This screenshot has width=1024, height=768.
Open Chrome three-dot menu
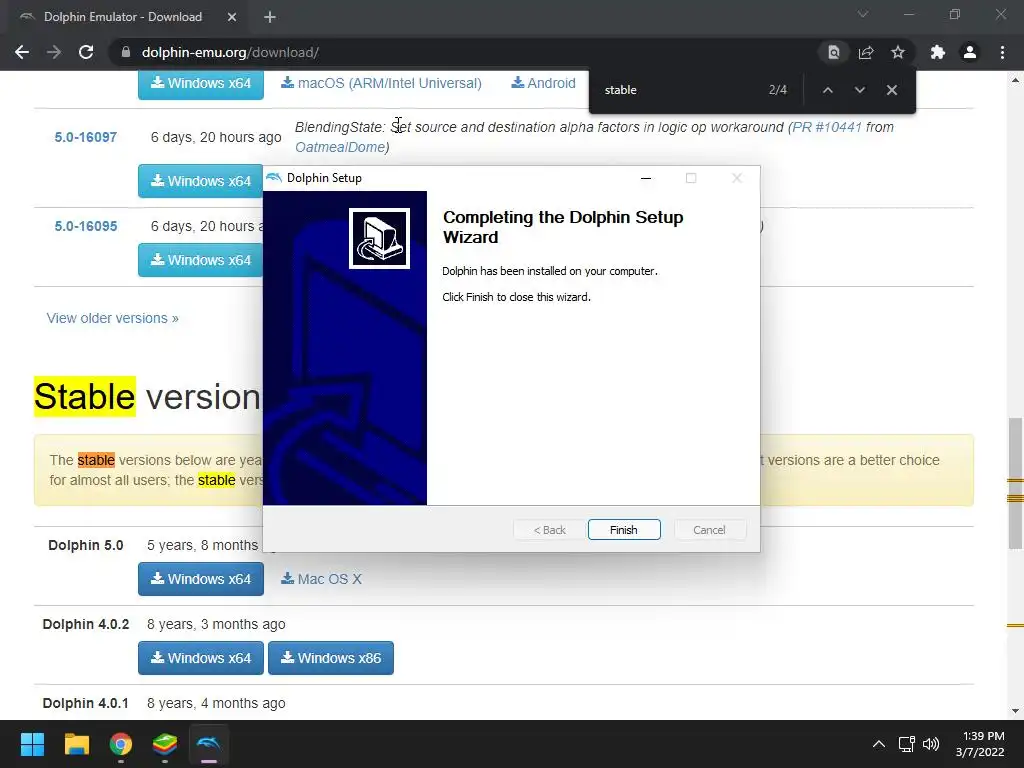pyautogui.click(x=1002, y=52)
